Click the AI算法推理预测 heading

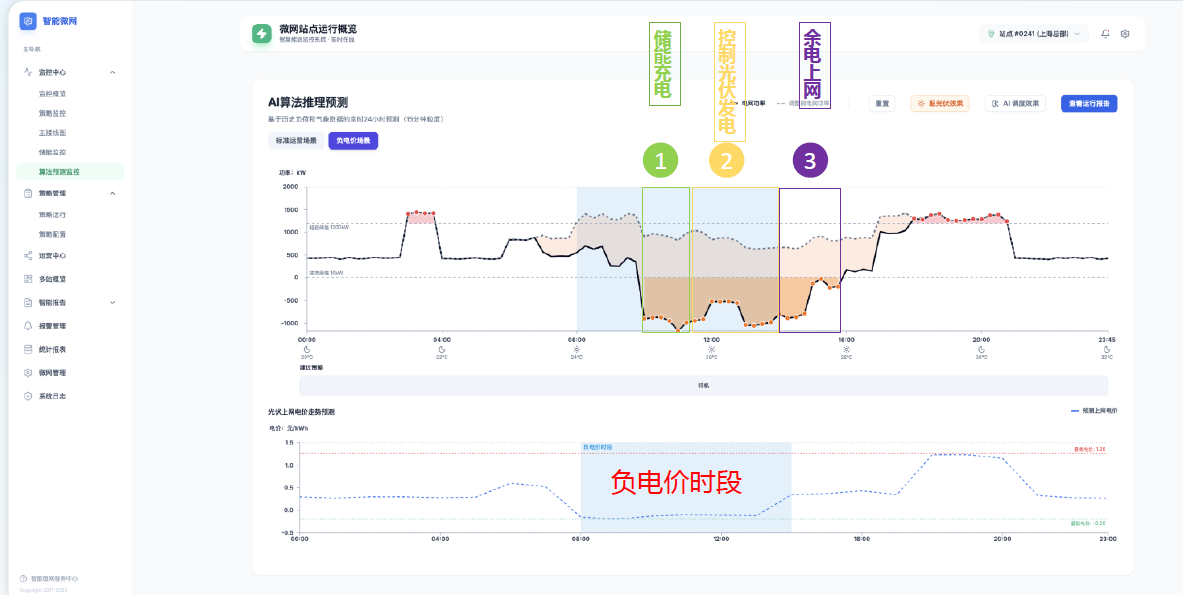[x=308, y=103]
